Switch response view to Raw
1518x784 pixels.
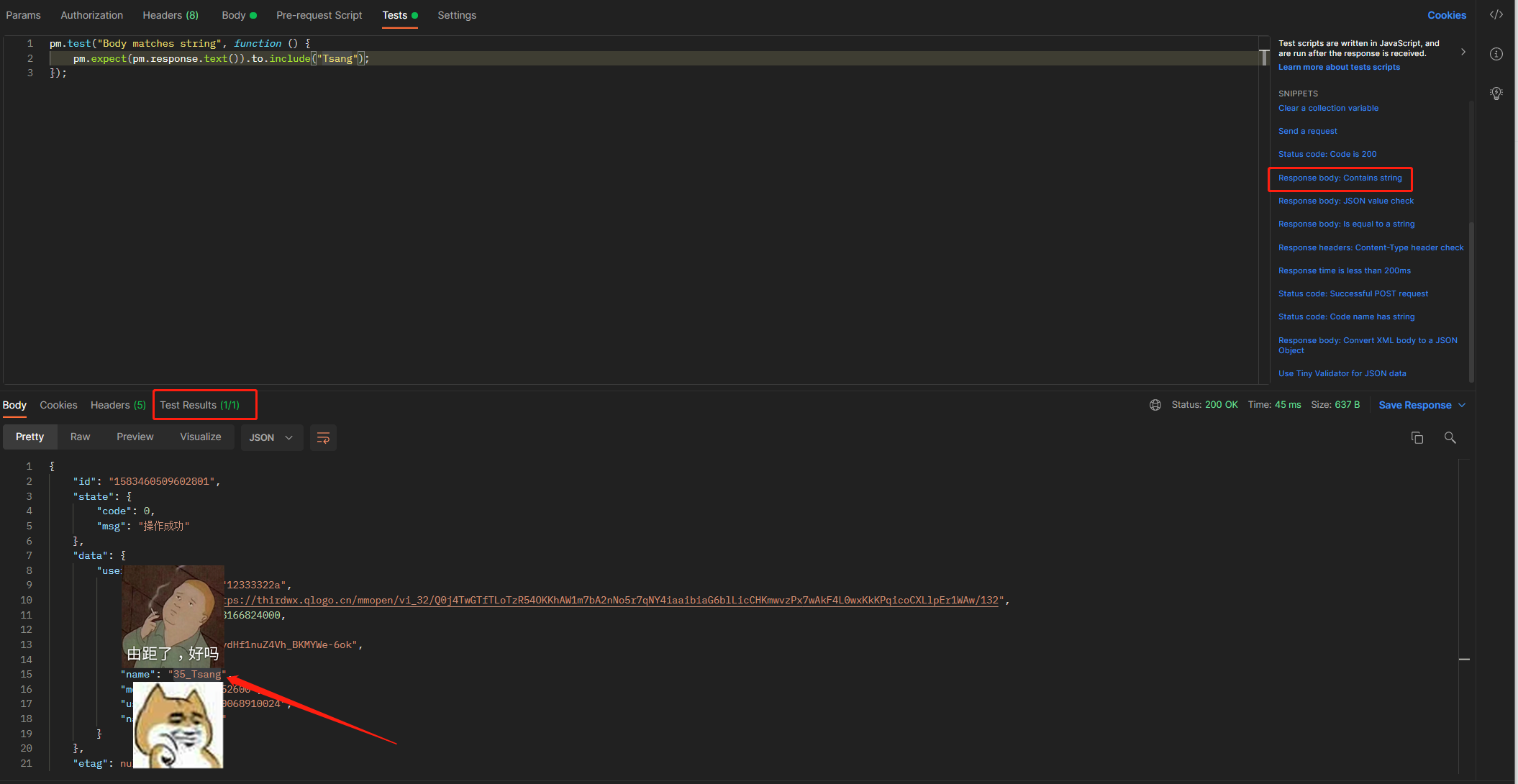80,437
